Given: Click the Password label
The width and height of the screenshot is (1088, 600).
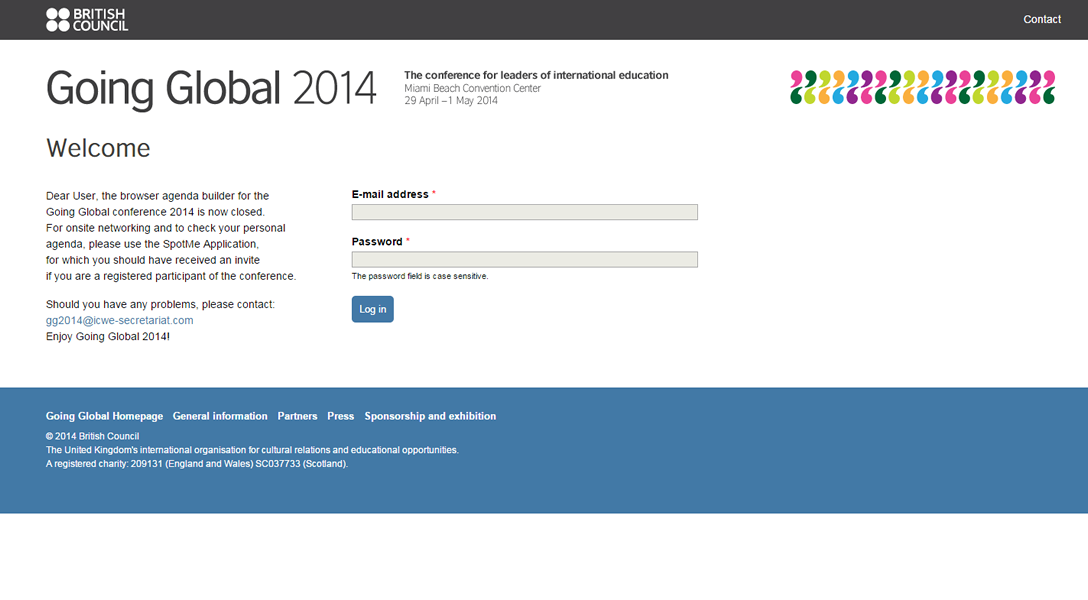Looking at the screenshot, I should (x=377, y=241).
